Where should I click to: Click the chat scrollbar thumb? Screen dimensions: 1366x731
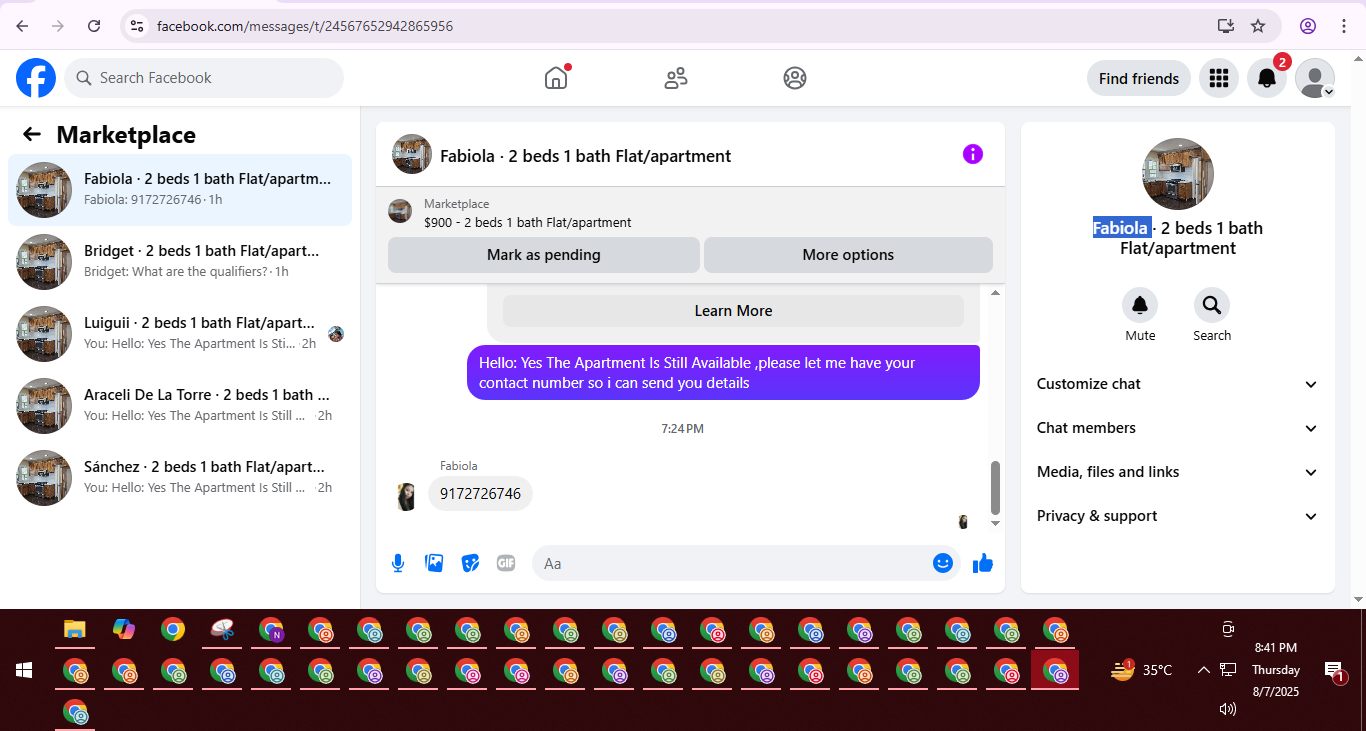click(995, 487)
